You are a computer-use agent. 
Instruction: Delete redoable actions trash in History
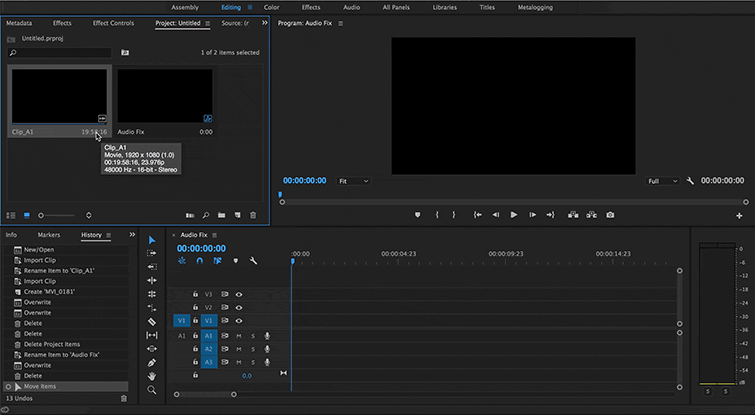124,399
